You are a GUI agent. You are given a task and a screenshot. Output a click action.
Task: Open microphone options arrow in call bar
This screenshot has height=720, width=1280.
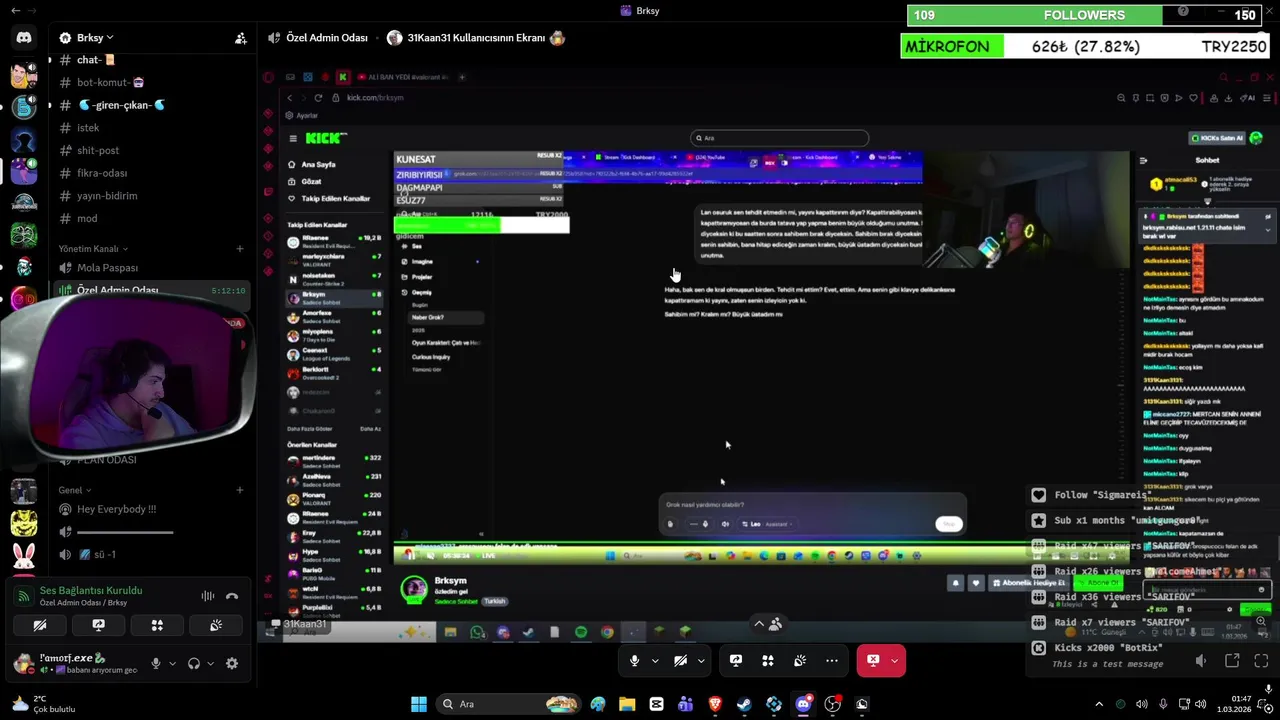655,660
